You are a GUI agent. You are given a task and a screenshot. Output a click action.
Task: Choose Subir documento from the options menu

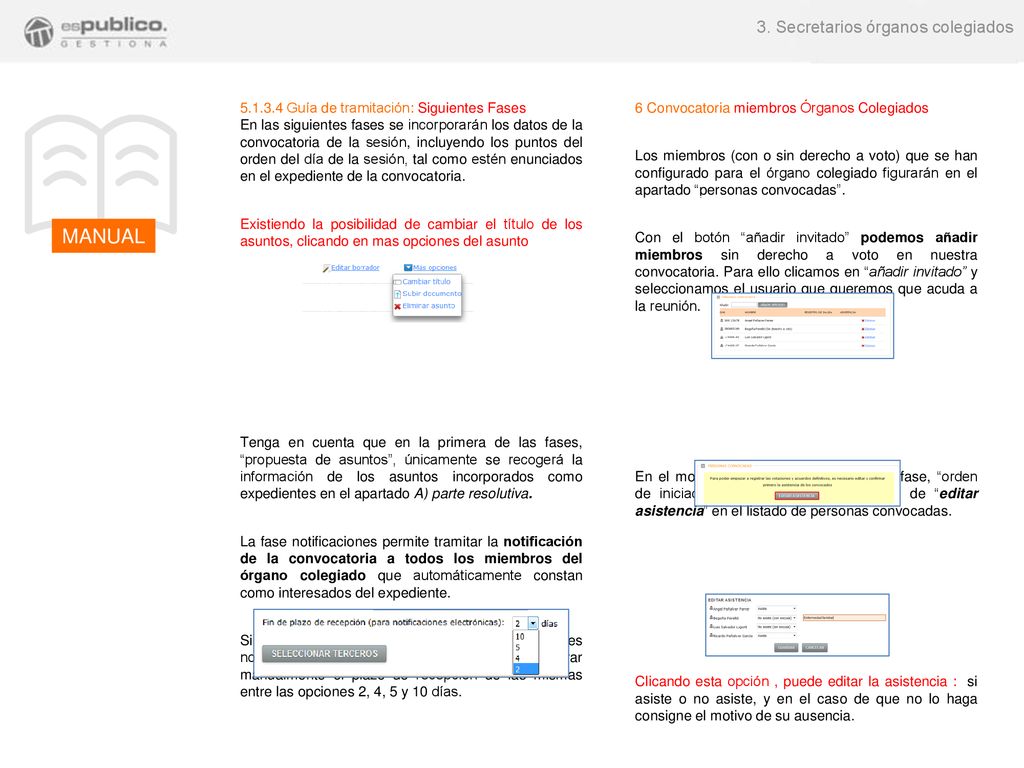432,294
